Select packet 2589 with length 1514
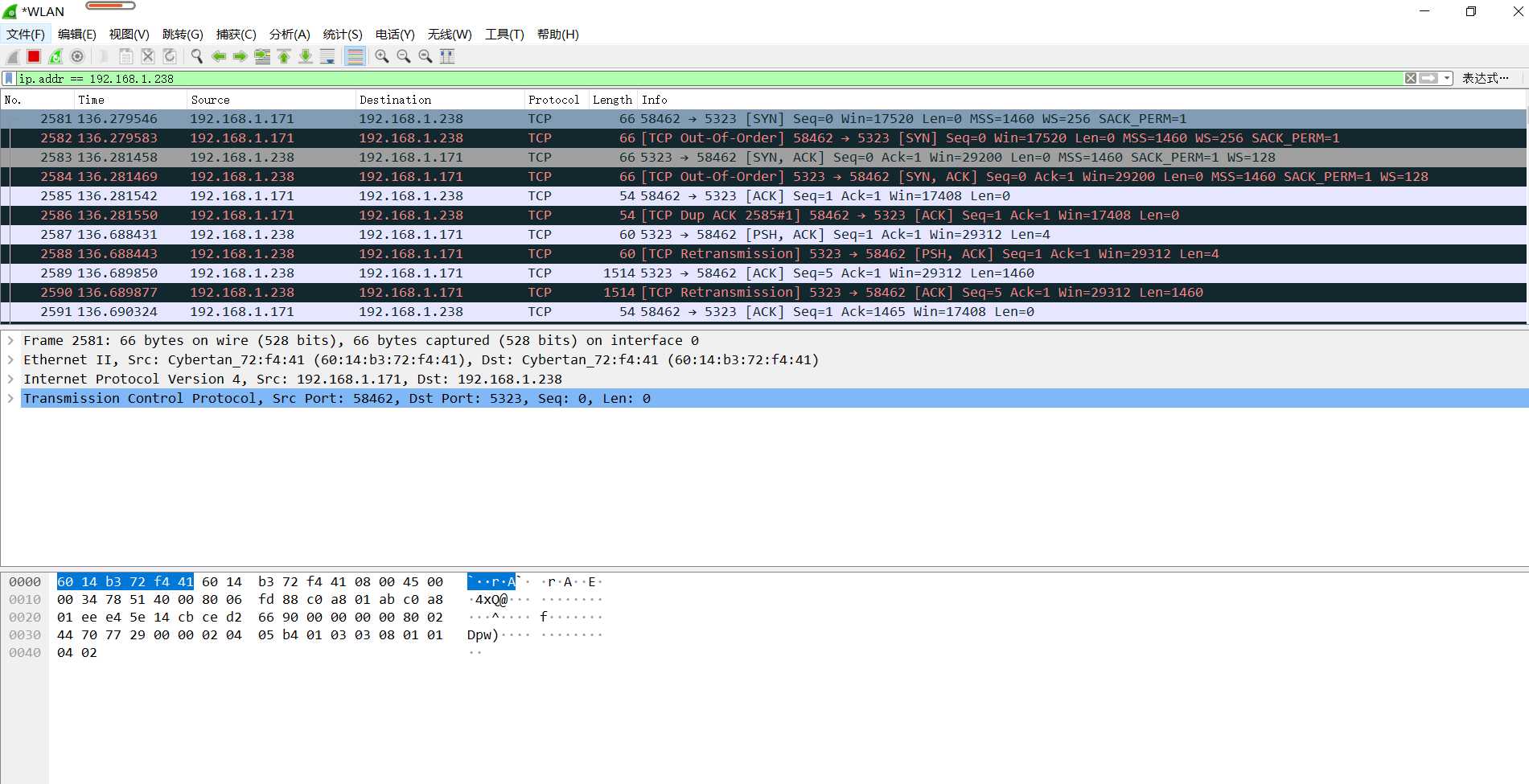Screen dimensions: 1529x784 click(763, 273)
